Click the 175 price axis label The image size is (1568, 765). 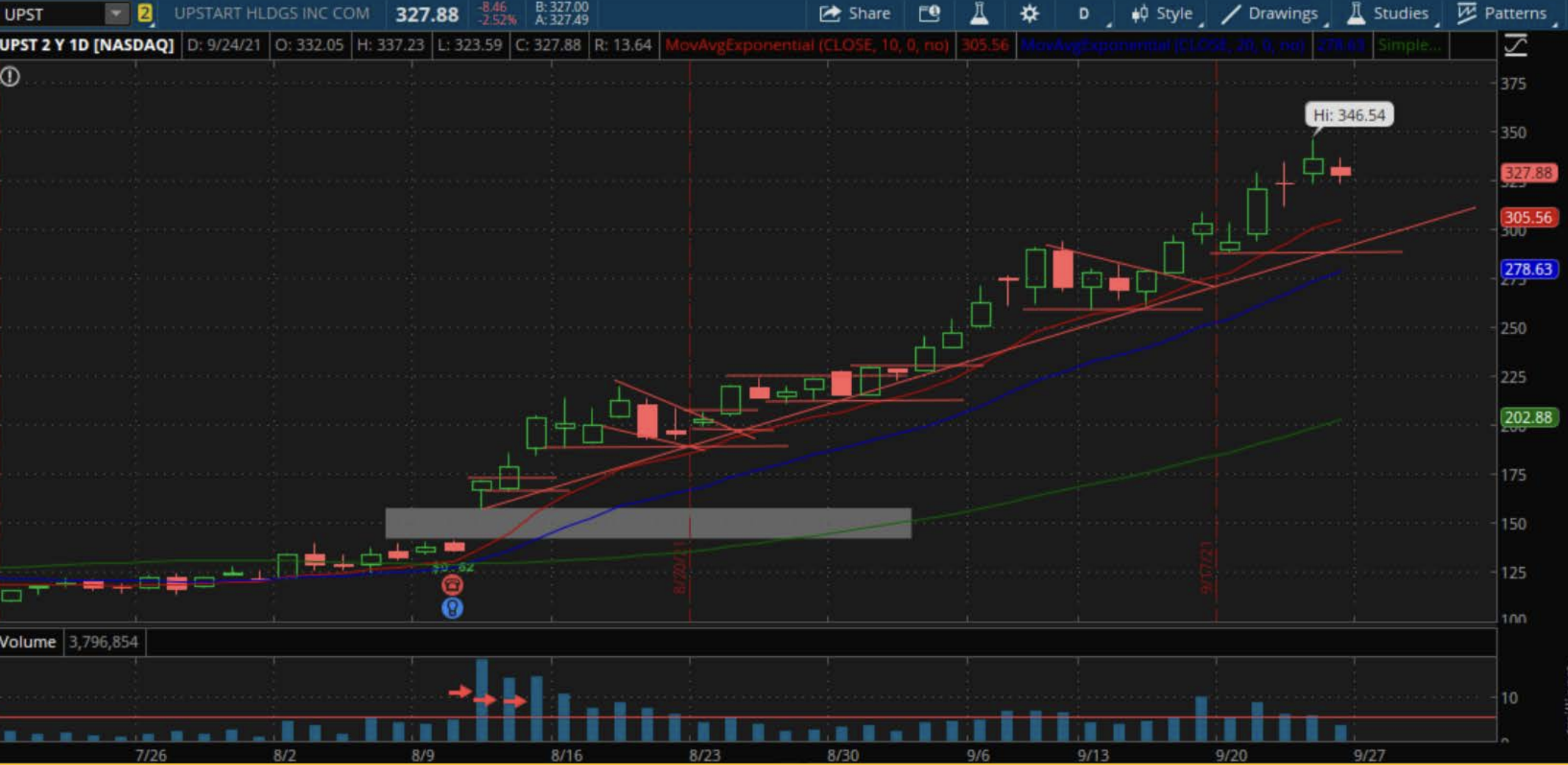tap(1514, 474)
